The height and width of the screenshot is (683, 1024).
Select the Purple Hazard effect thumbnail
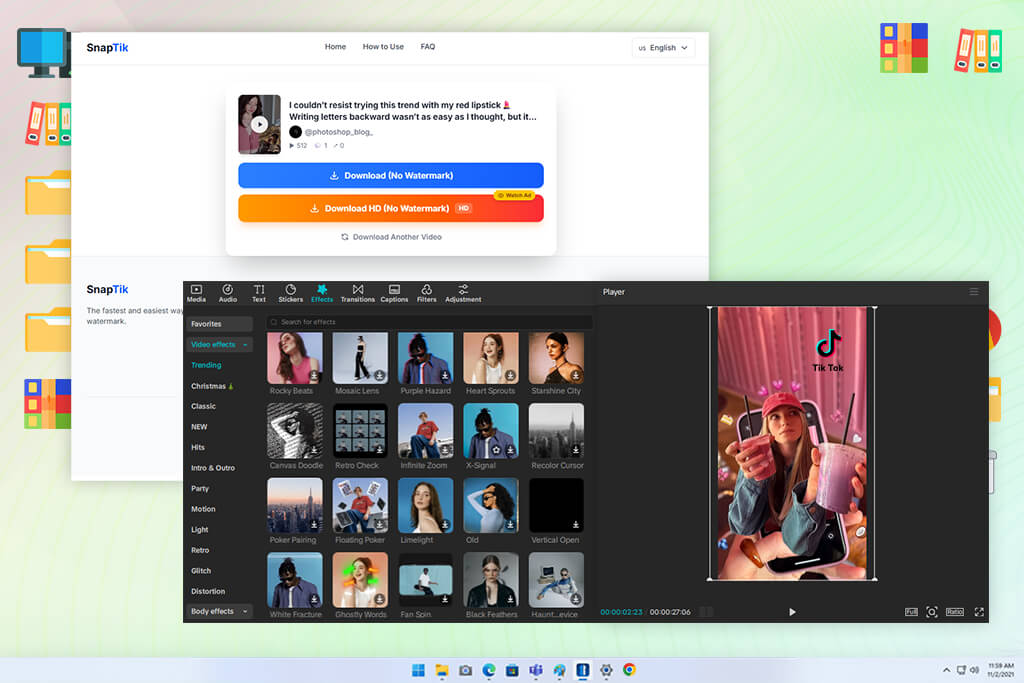click(x=425, y=358)
